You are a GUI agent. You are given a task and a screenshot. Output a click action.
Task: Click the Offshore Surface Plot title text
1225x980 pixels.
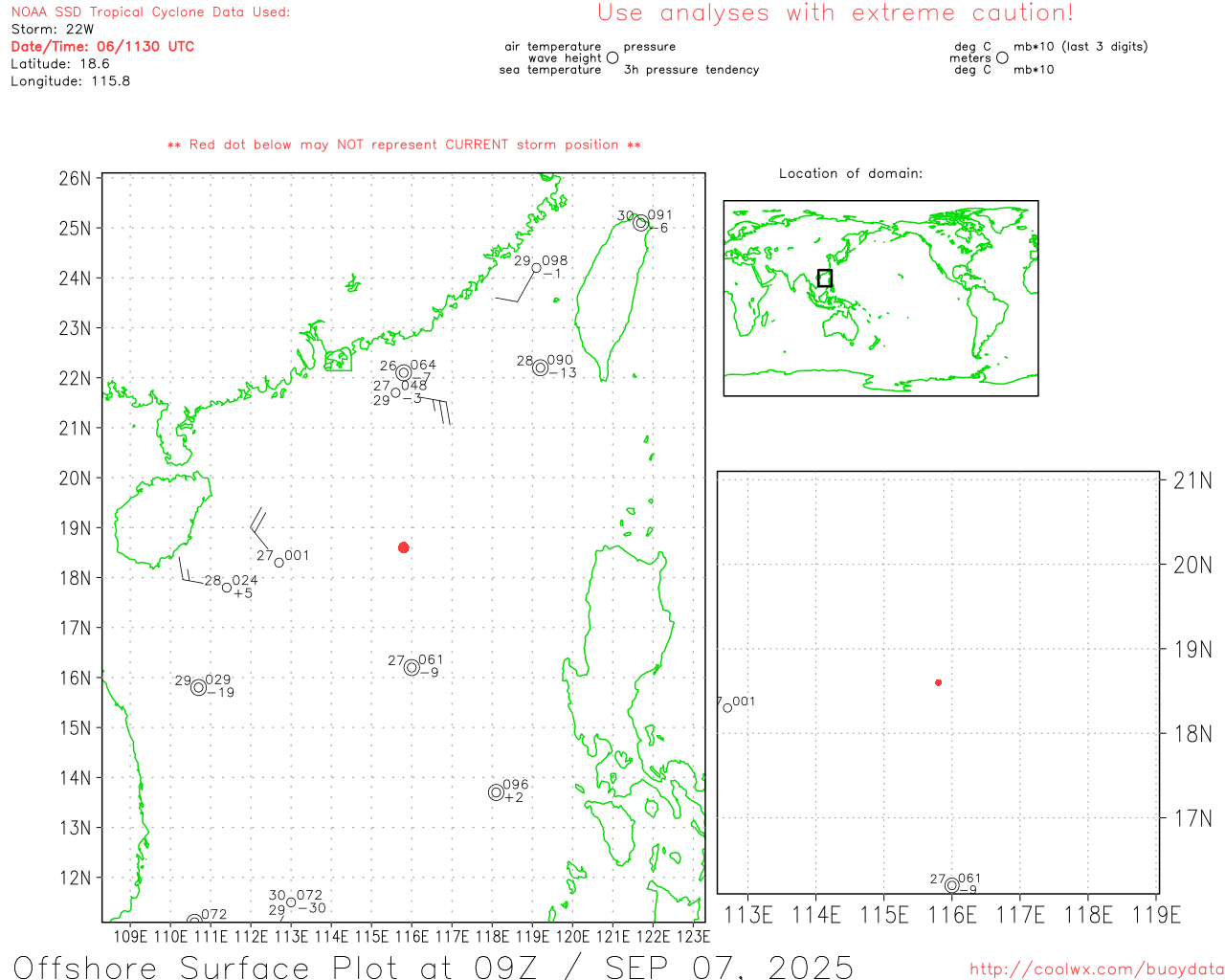(x=434, y=967)
